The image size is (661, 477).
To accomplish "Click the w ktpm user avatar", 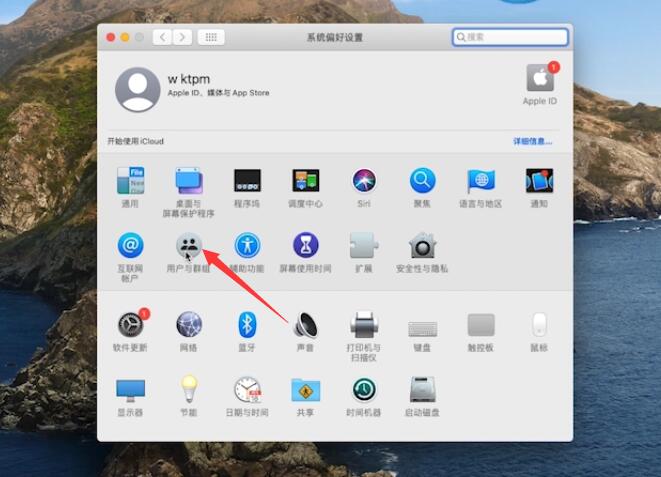I will point(137,89).
